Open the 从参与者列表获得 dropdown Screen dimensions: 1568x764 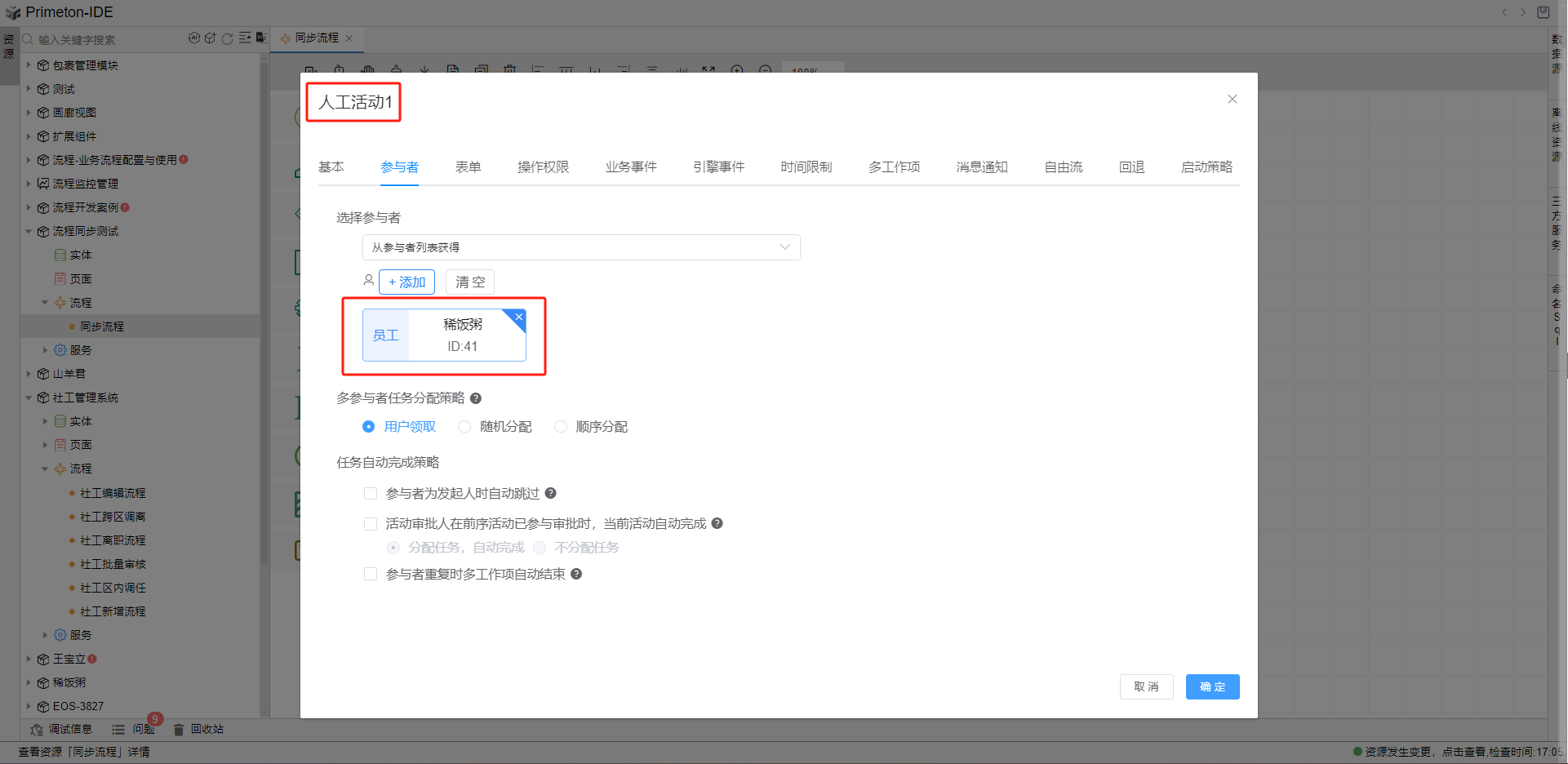click(580, 247)
